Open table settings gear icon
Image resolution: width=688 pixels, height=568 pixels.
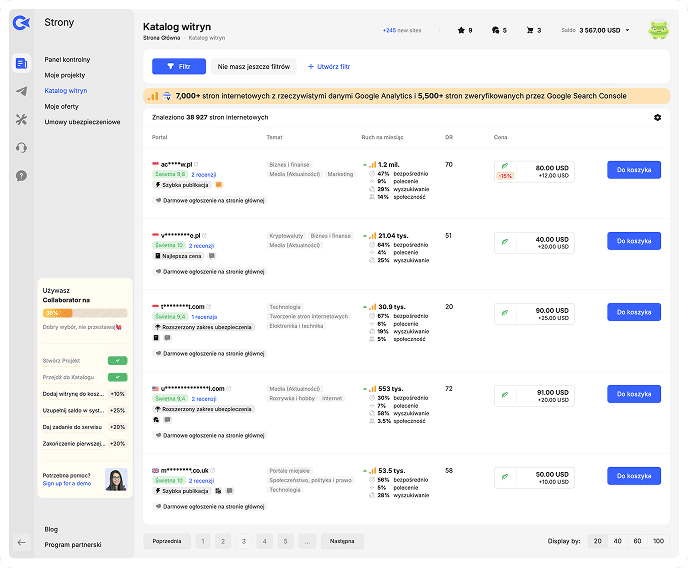657,117
